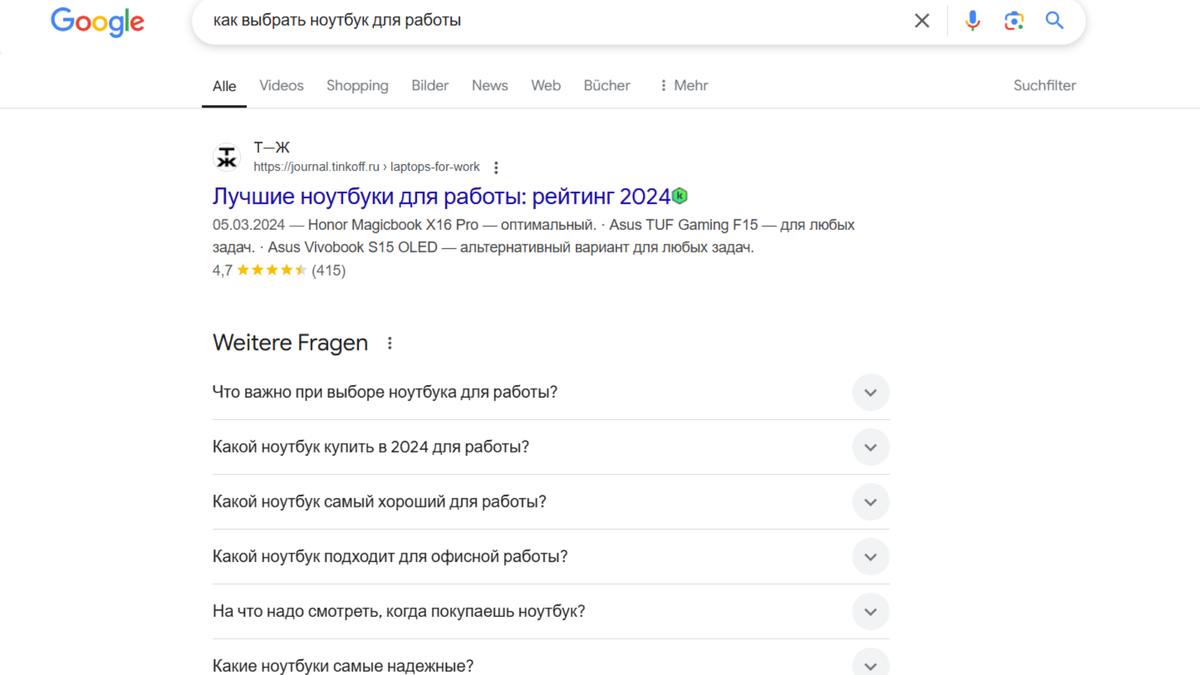Viewport: 1200px width, 675px height.
Task: Click the 4,7 star rating row
Action: tap(279, 270)
